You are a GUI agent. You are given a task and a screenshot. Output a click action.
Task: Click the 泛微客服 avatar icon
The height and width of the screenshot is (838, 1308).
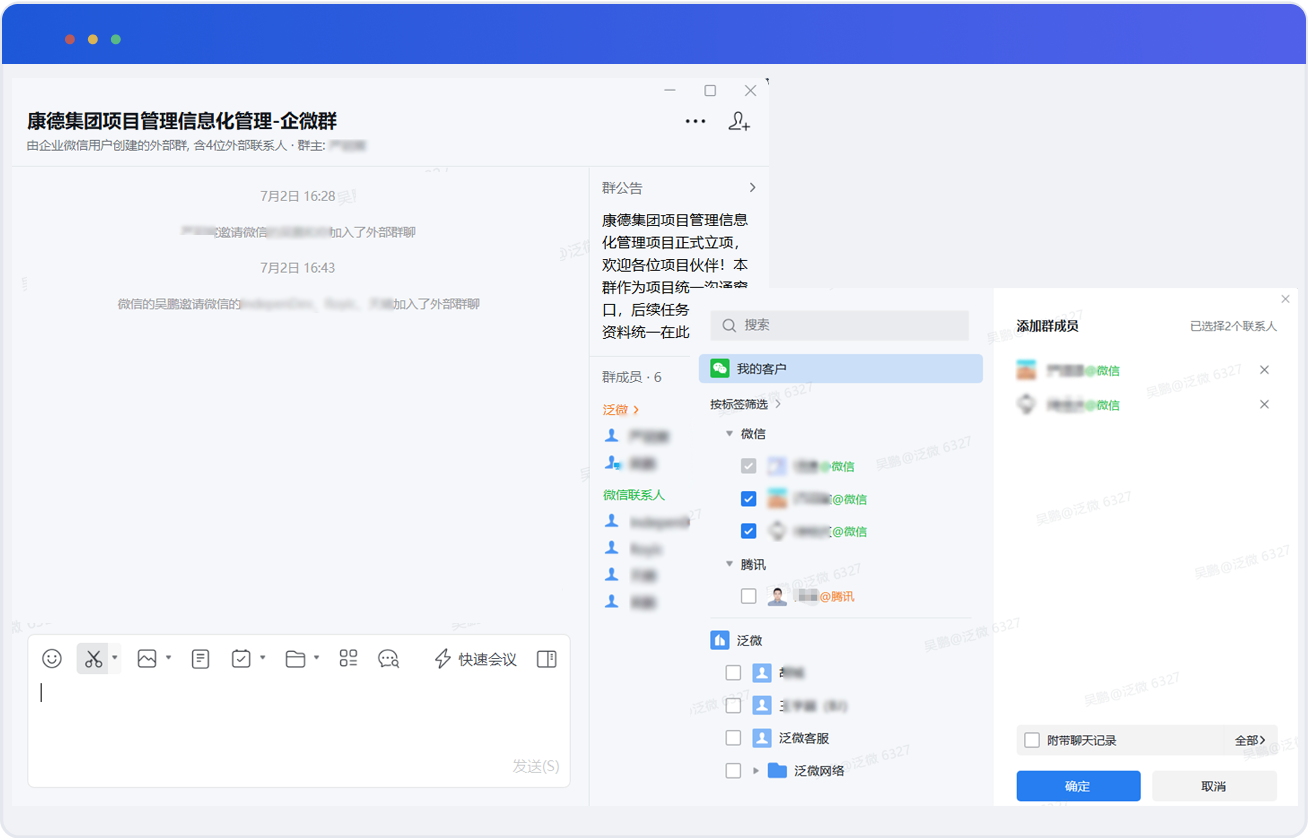(x=762, y=738)
